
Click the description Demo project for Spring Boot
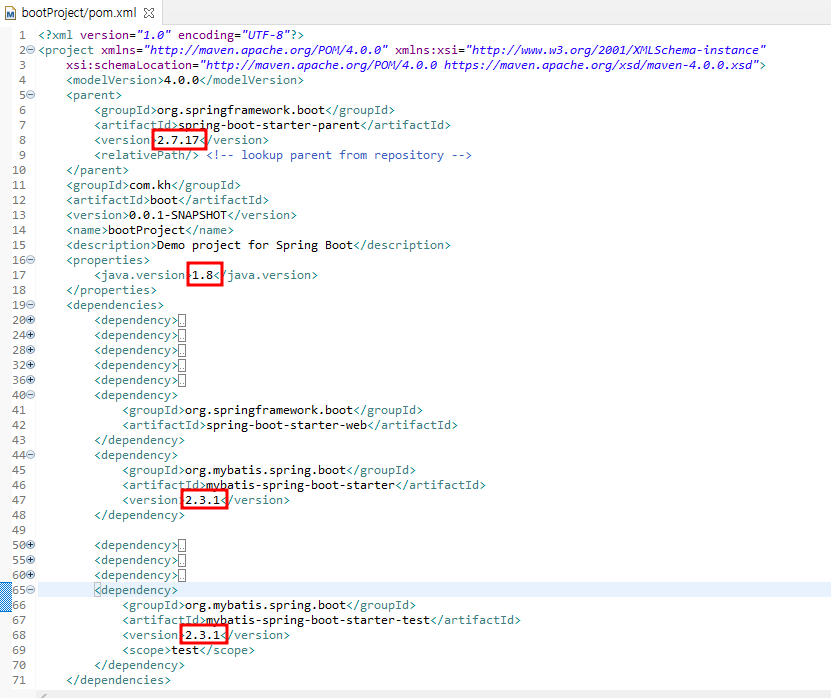click(x=255, y=245)
